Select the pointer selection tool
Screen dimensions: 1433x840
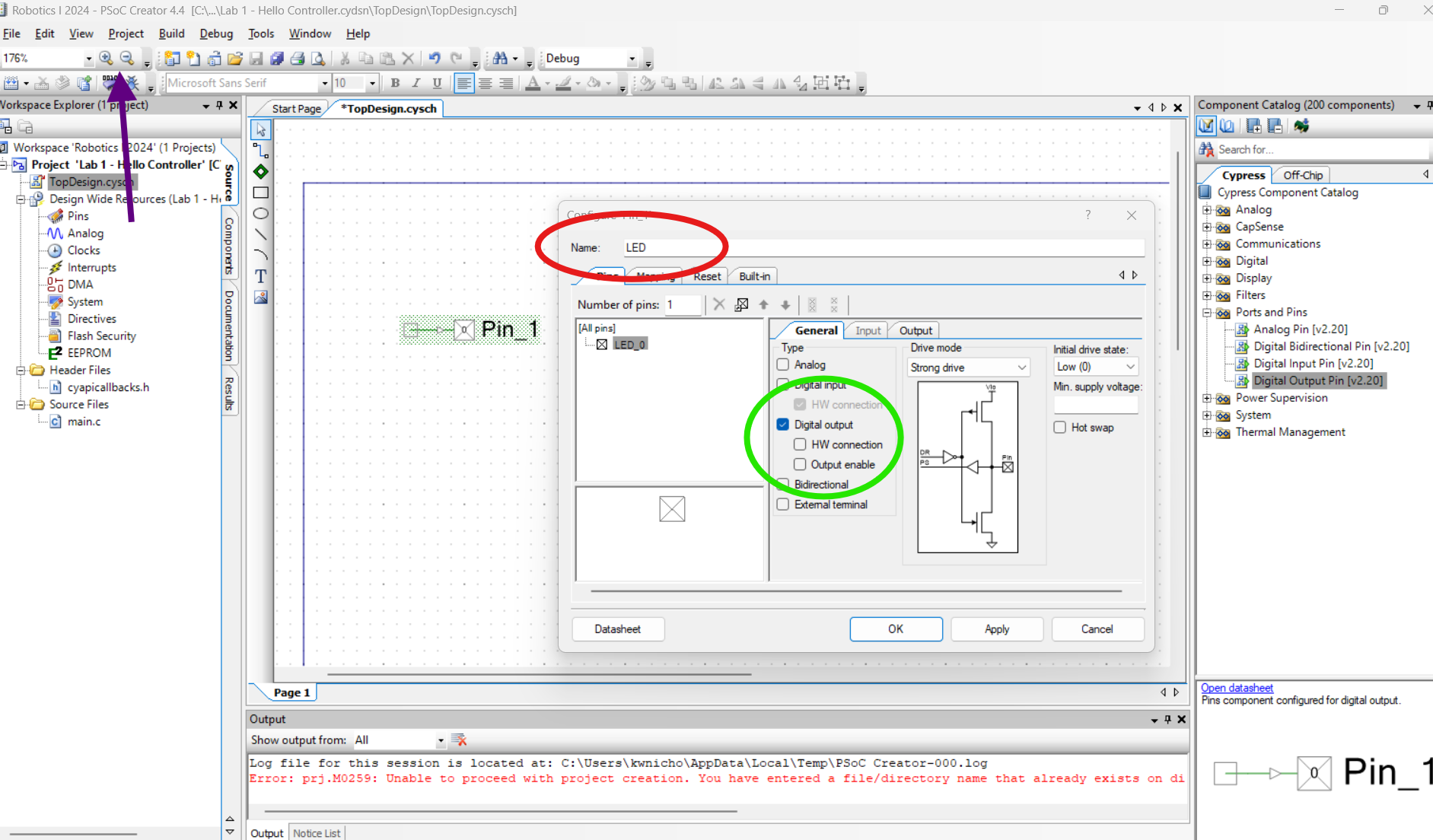coord(261,130)
